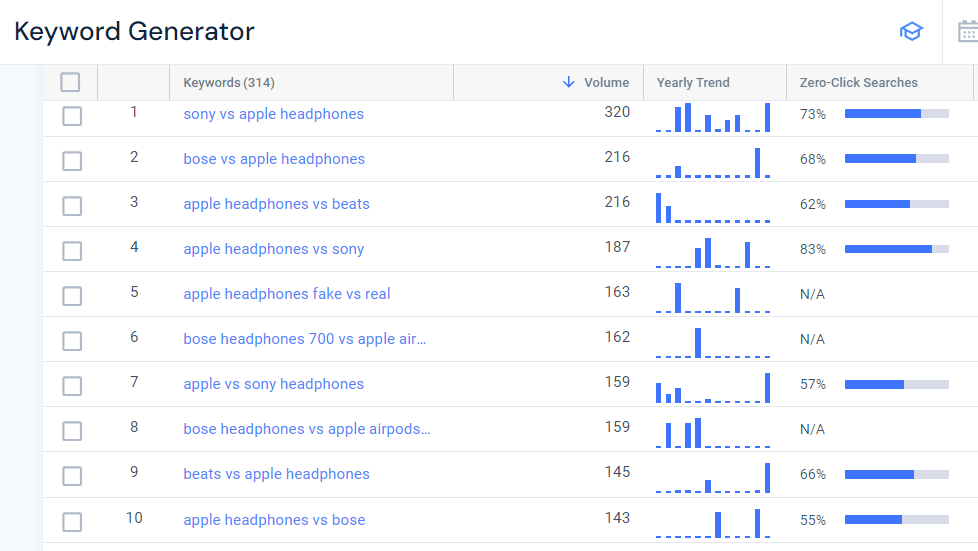Viewport: 978px width, 551px height.
Task: Click the volume value 143
Action: 617,518
